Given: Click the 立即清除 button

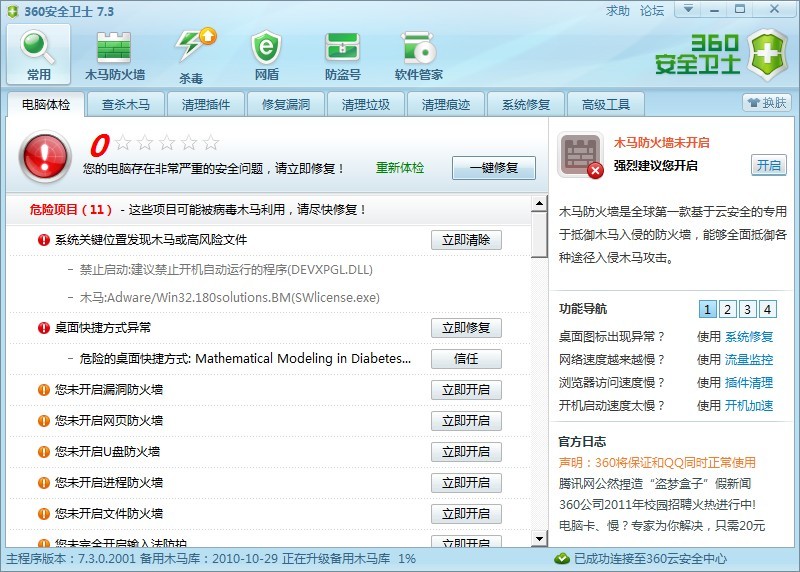Looking at the screenshot, I should [x=466, y=240].
